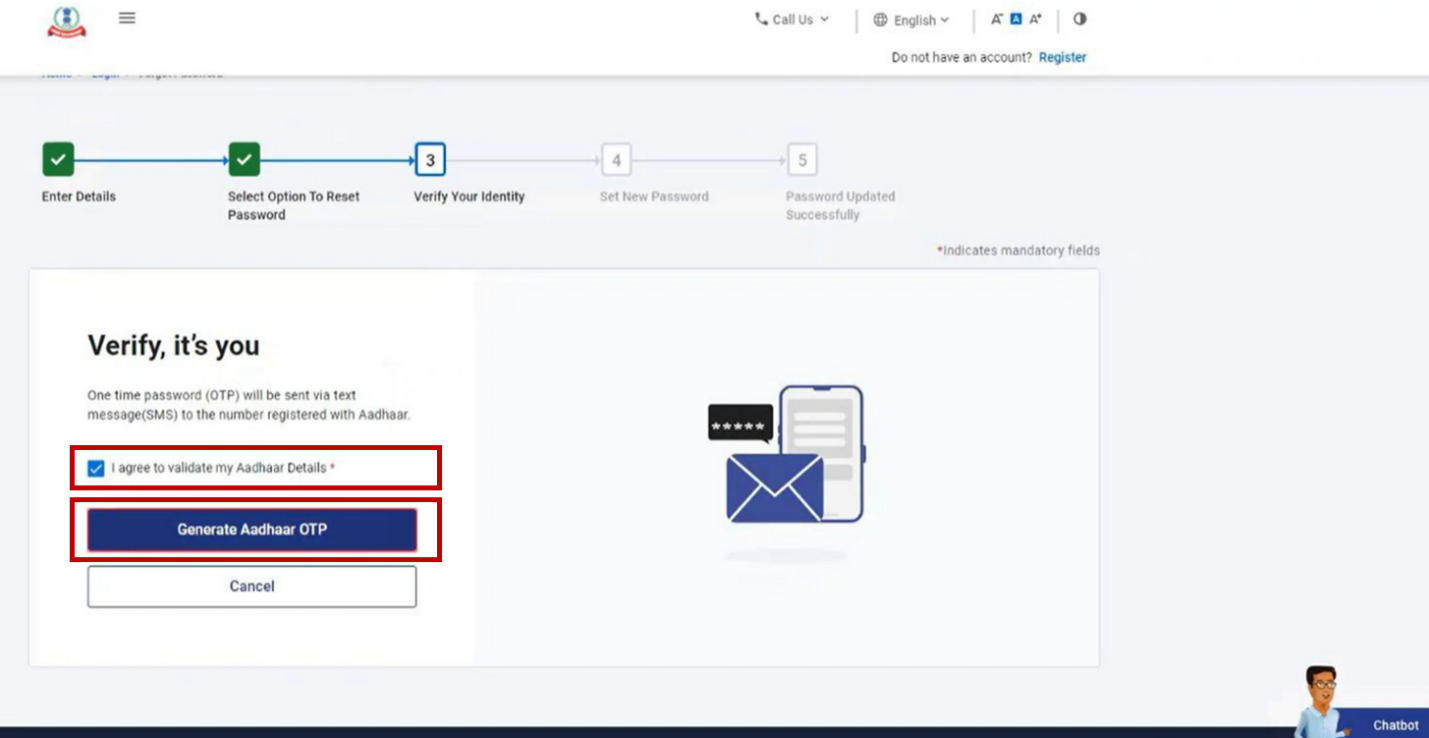The width and height of the screenshot is (1429, 738).
Task: Click the Income Tax Department logo
Action: click(66, 21)
